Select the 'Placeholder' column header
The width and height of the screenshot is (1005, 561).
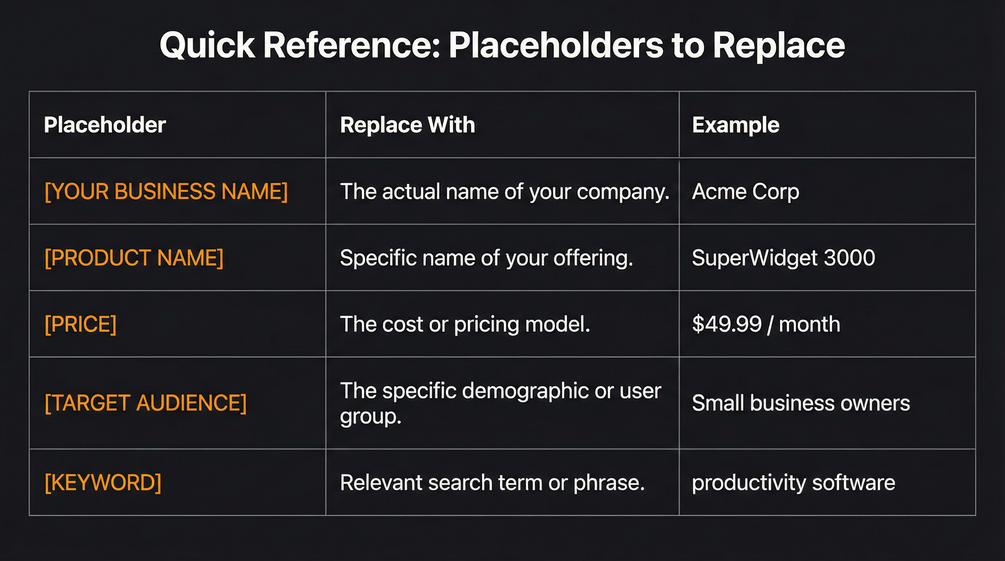click(105, 125)
